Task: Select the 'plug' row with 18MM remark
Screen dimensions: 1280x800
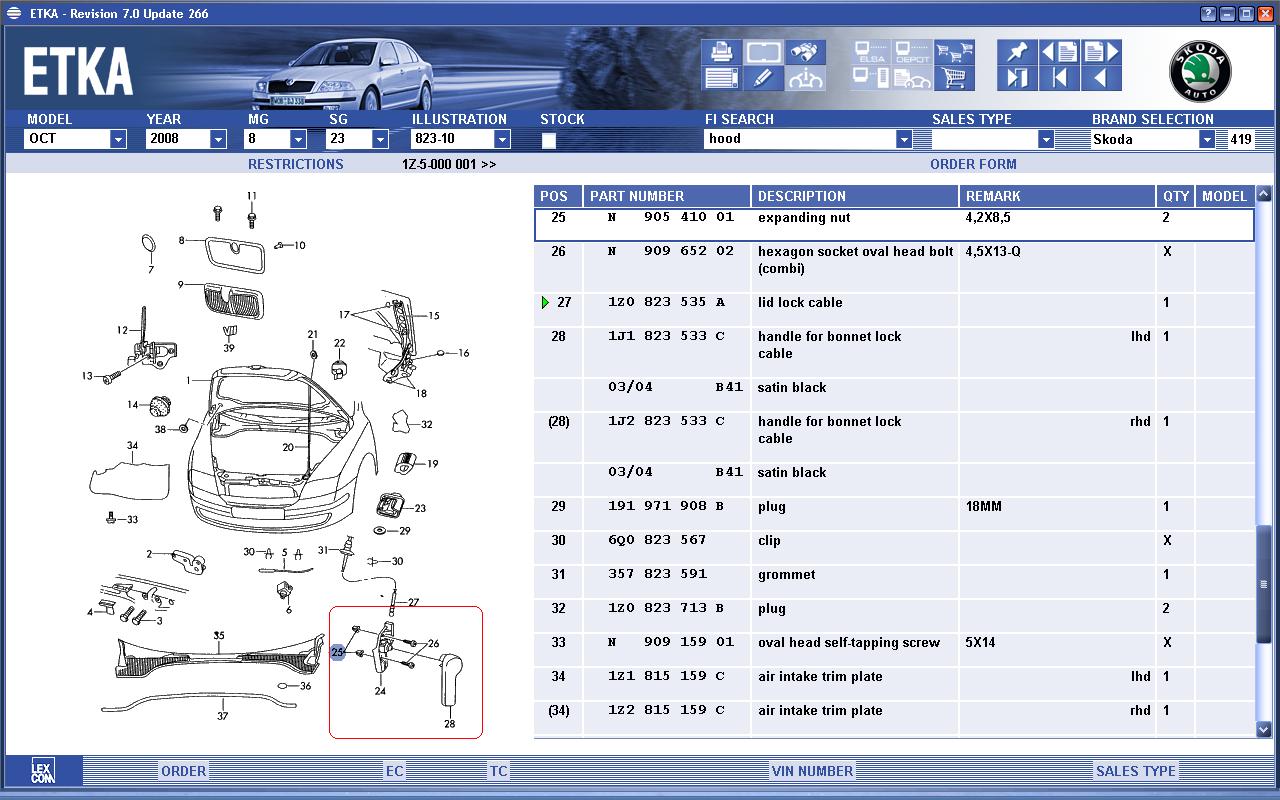Action: pos(894,514)
